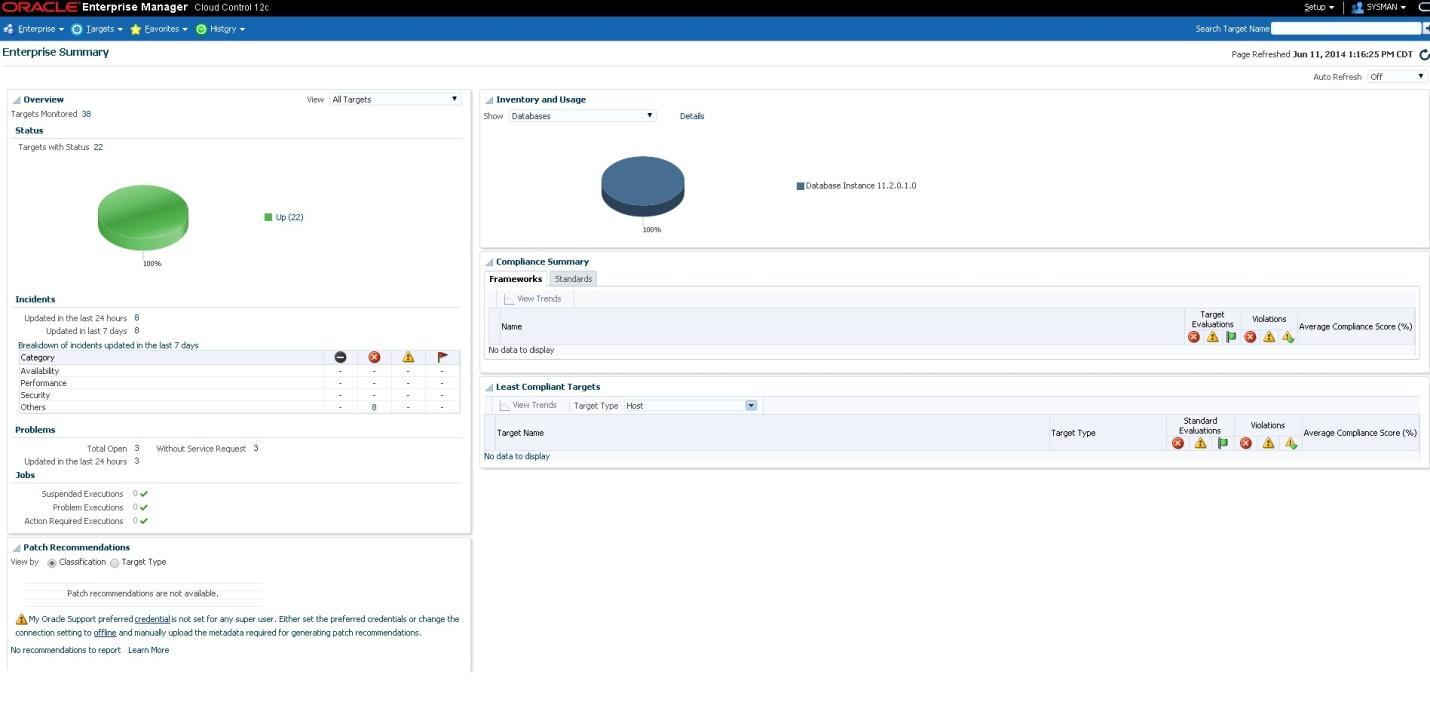Click Targets with Status count 22

[x=98, y=147]
